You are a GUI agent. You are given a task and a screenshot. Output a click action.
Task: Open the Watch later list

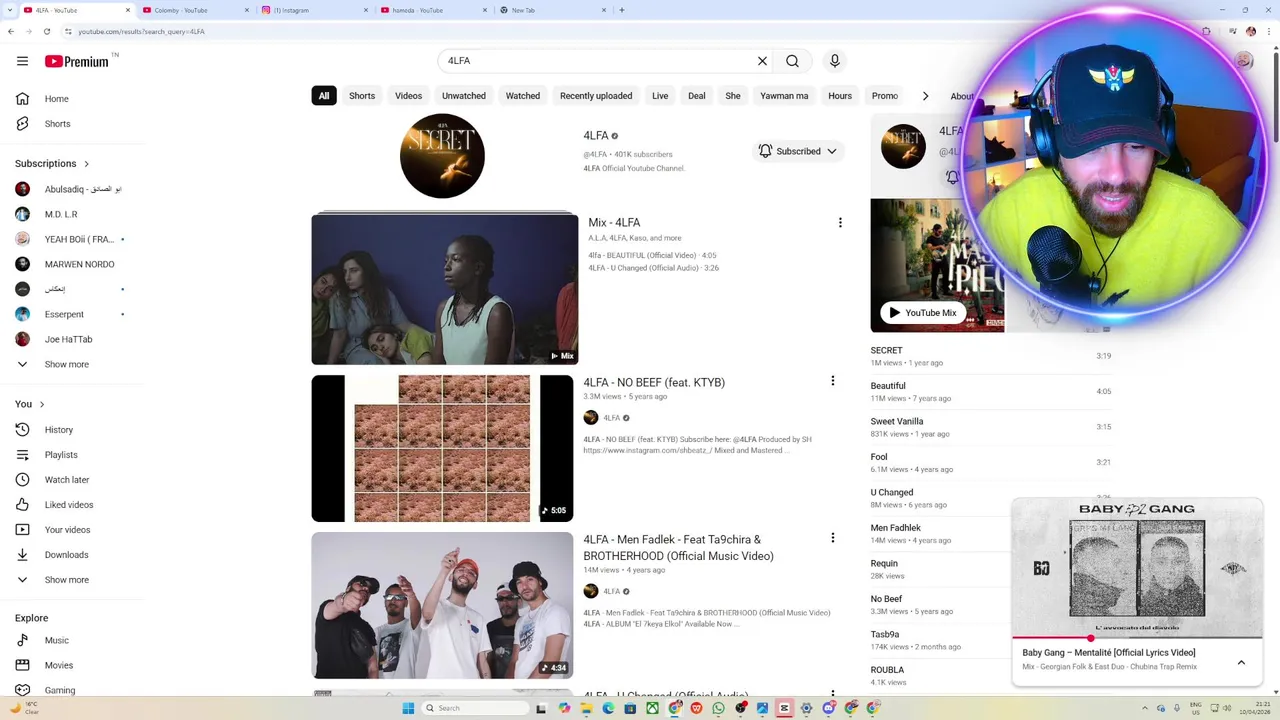pos(66,480)
